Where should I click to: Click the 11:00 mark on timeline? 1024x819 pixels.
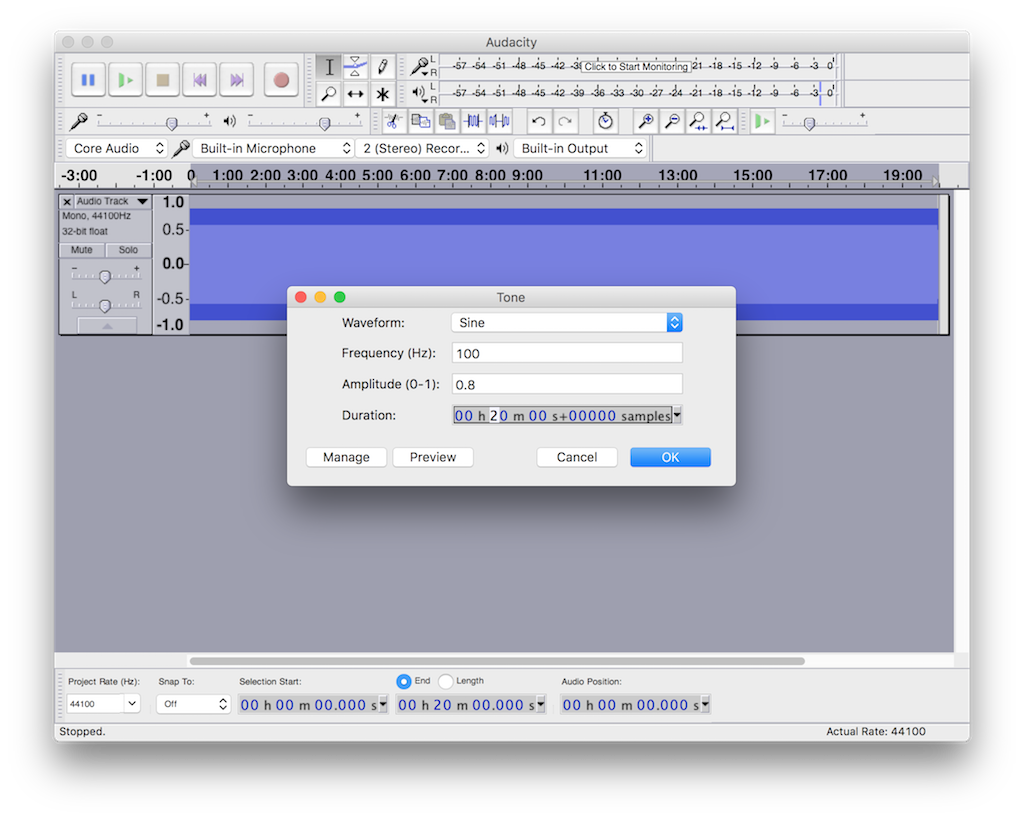click(x=602, y=175)
